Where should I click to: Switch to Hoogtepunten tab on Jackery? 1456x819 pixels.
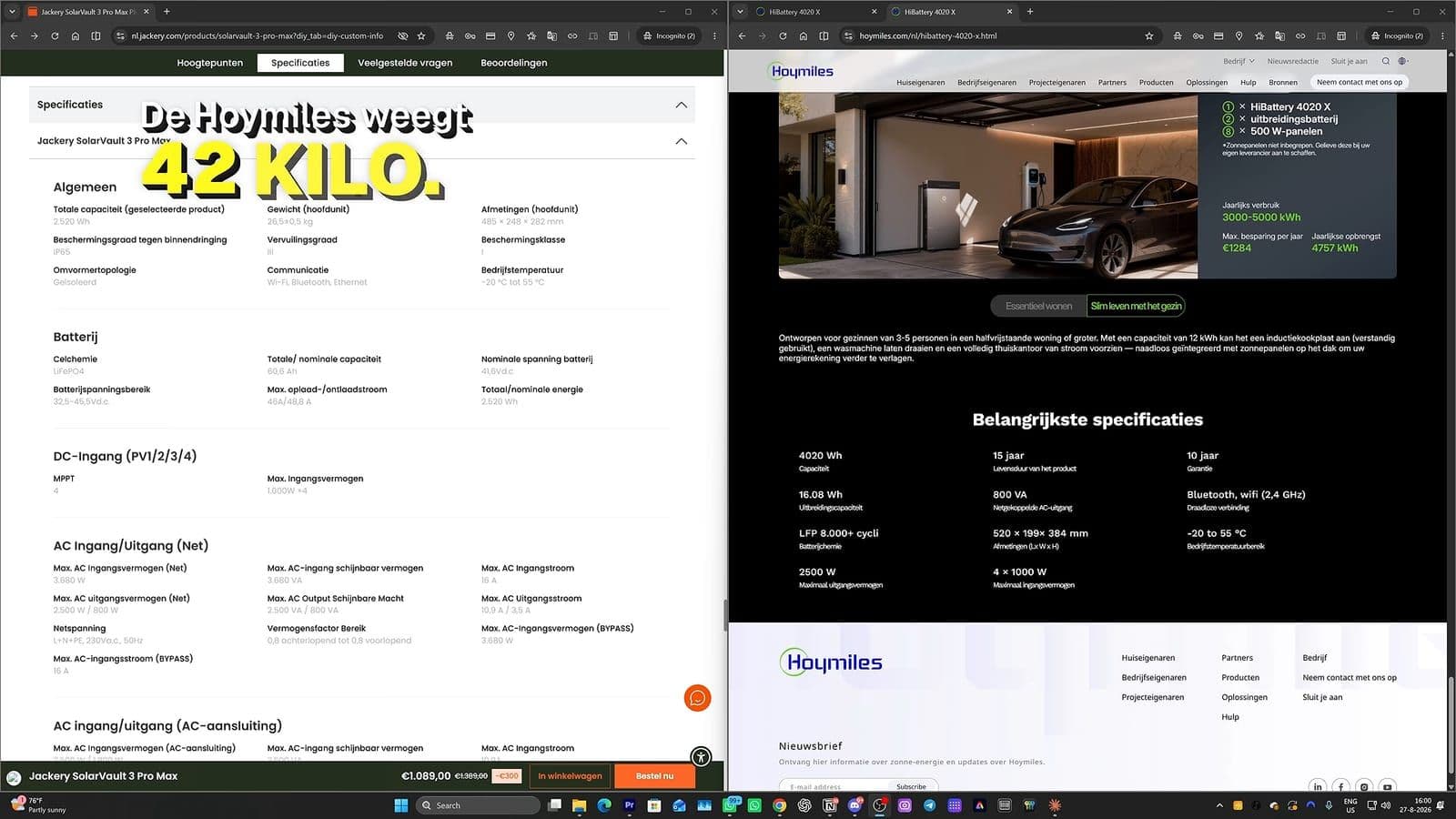[209, 63]
